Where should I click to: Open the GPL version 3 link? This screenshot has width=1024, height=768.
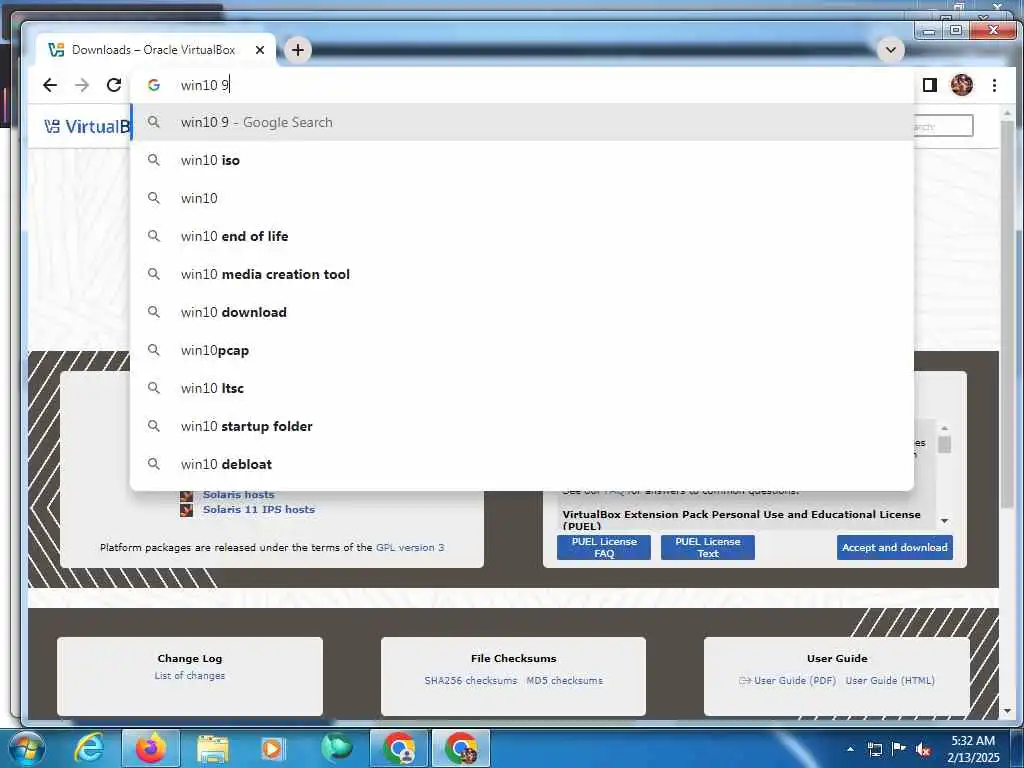pos(410,547)
